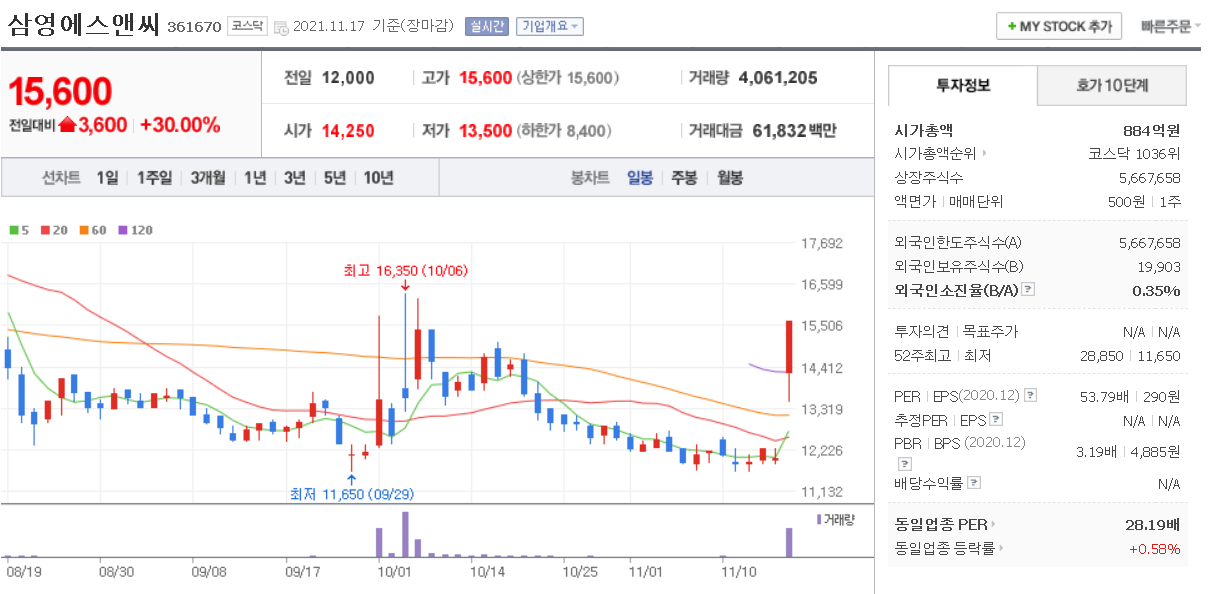The height and width of the screenshot is (594, 1213).
Task: Click the current price 15,600 in red
Action: click(60, 92)
